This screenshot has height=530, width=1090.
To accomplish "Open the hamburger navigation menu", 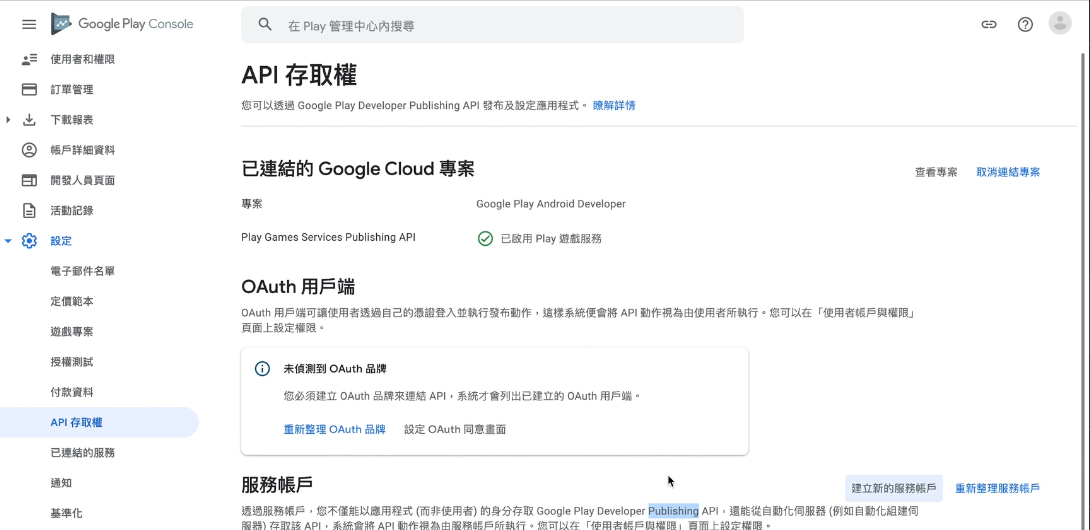I will point(29,24).
